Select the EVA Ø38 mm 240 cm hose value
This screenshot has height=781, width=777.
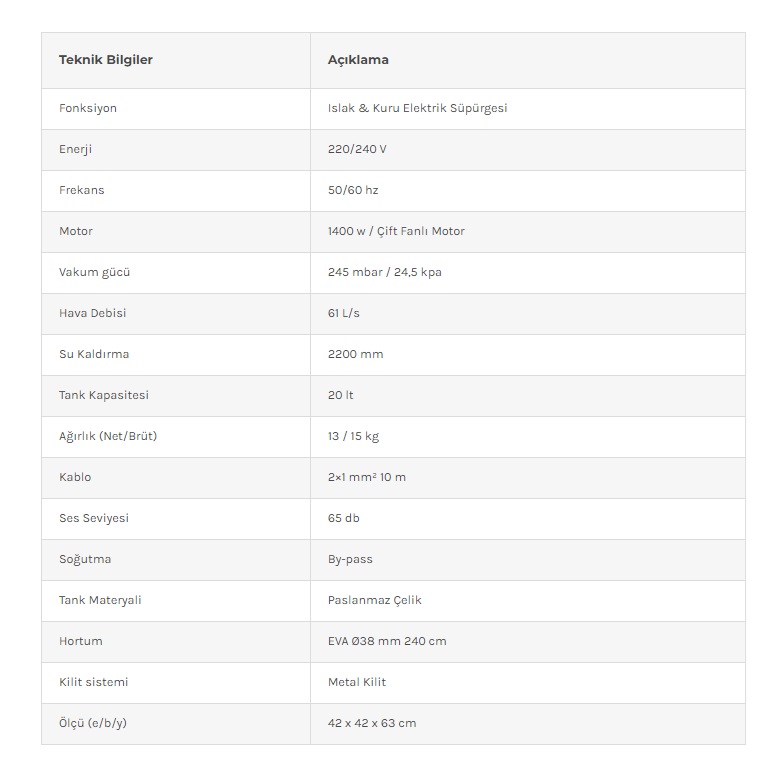pyautogui.click(x=387, y=641)
